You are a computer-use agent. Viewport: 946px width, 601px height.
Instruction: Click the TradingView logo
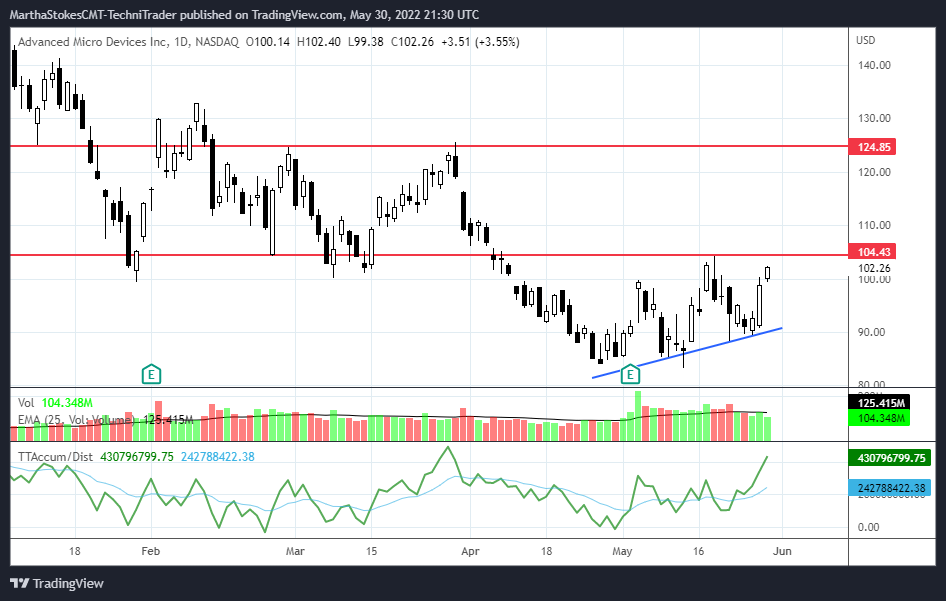57,584
